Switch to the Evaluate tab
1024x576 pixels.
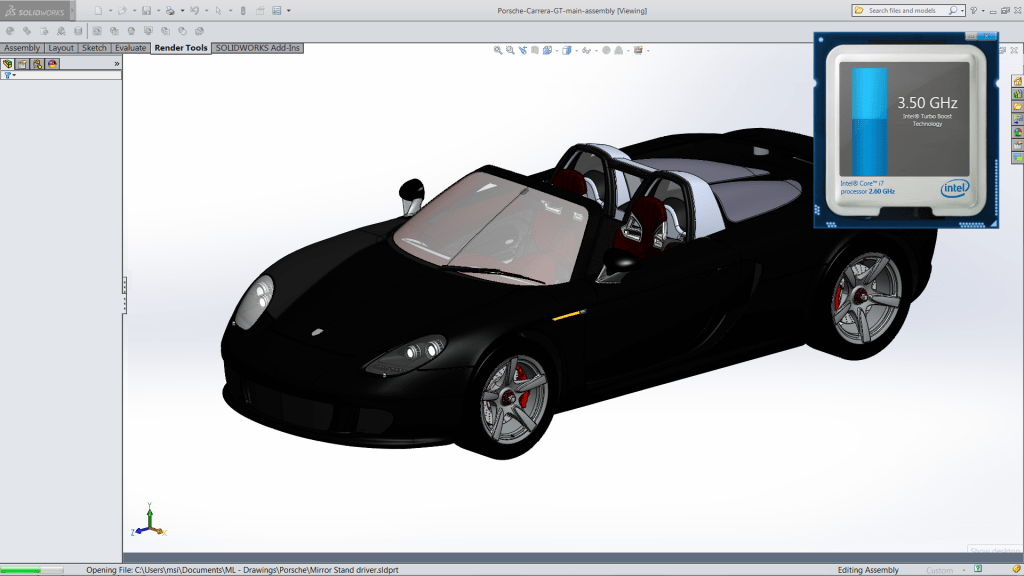point(130,48)
